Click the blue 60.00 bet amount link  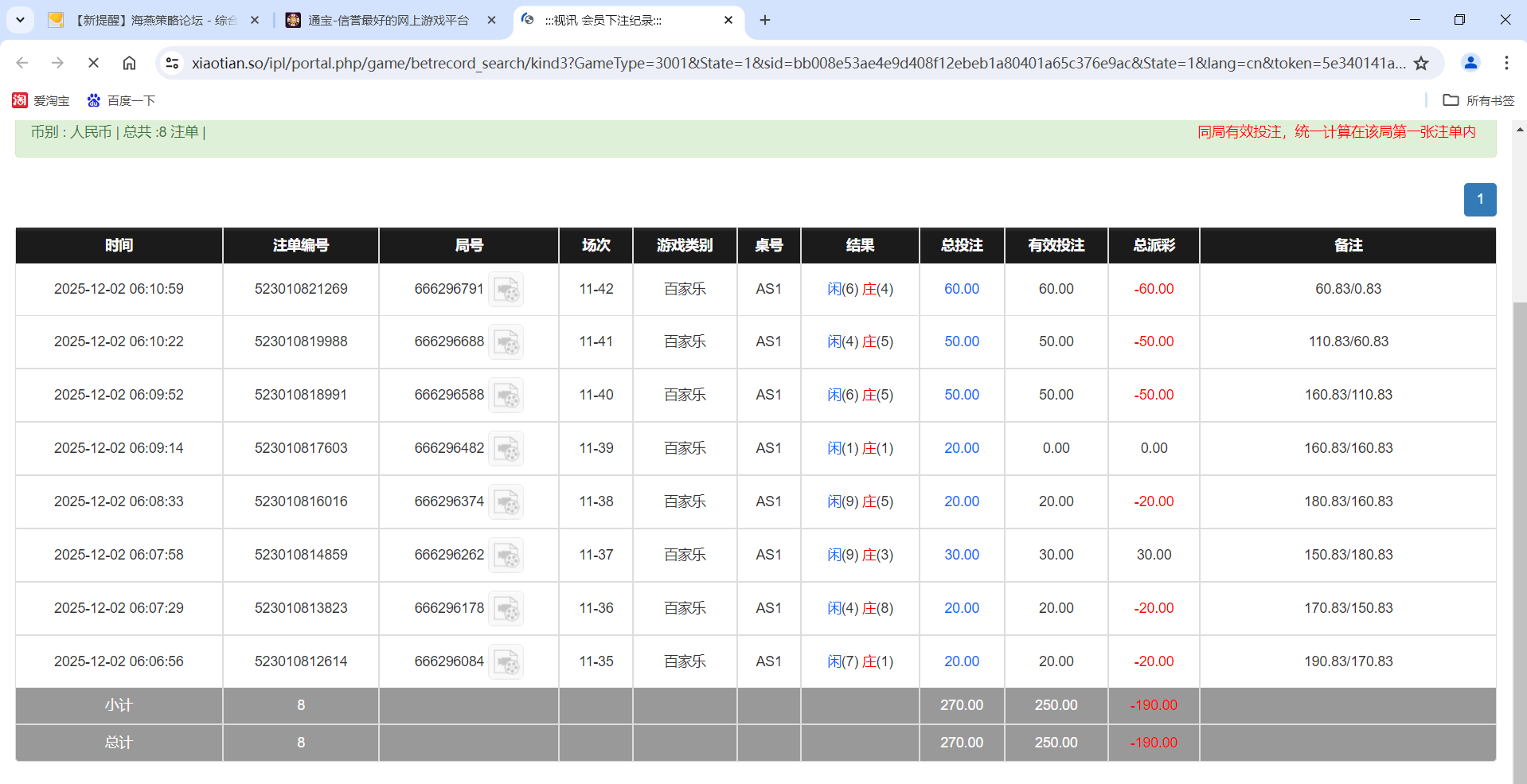tap(961, 289)
